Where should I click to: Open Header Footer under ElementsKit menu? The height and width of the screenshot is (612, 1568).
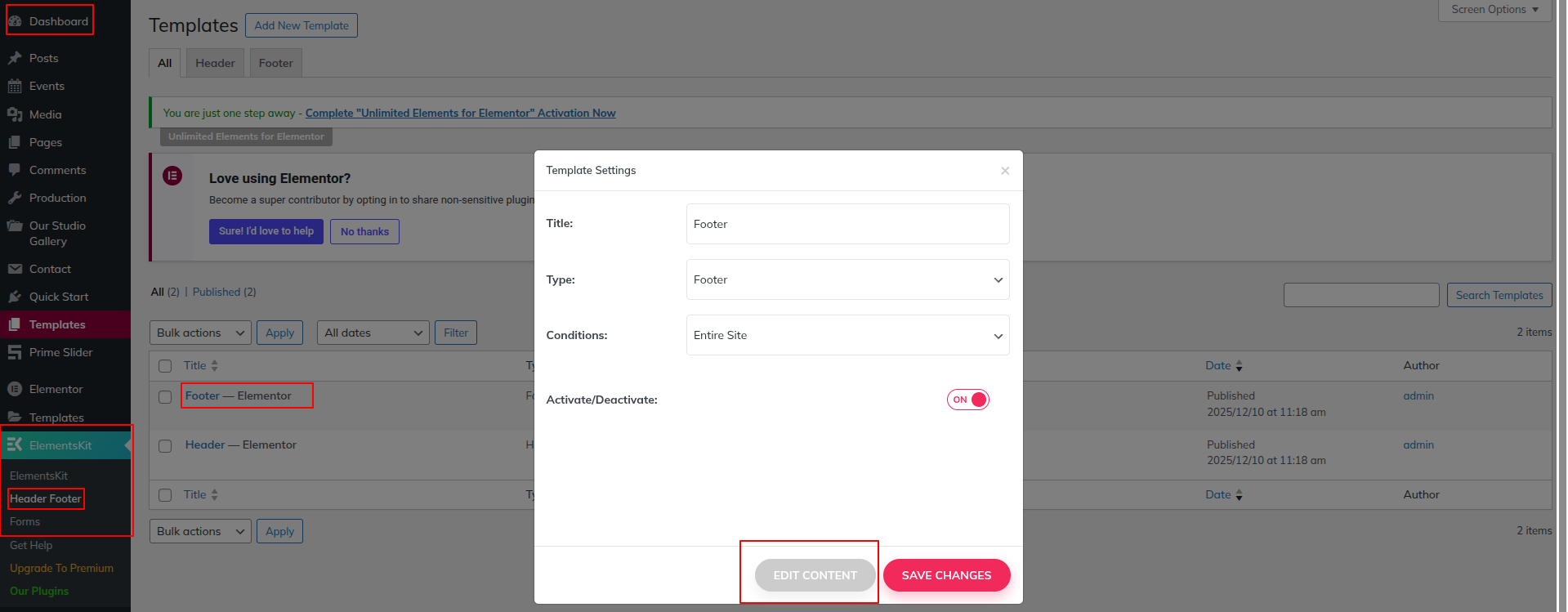click(x=46, y=498)
